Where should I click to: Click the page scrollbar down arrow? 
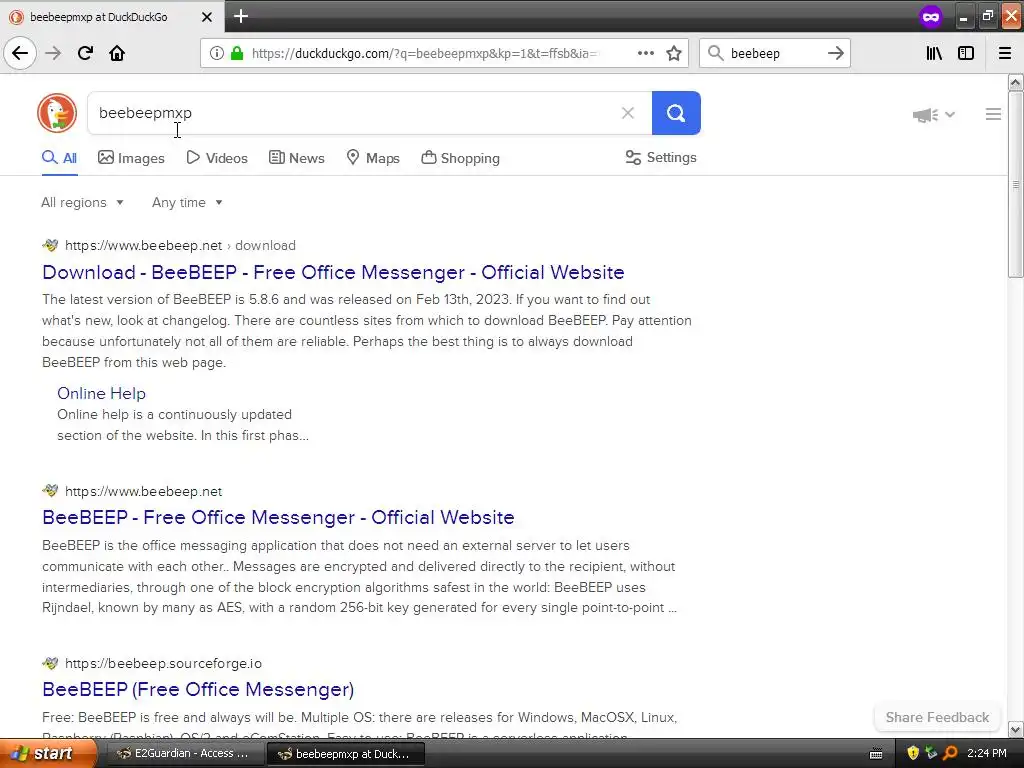pos(1015,729)
